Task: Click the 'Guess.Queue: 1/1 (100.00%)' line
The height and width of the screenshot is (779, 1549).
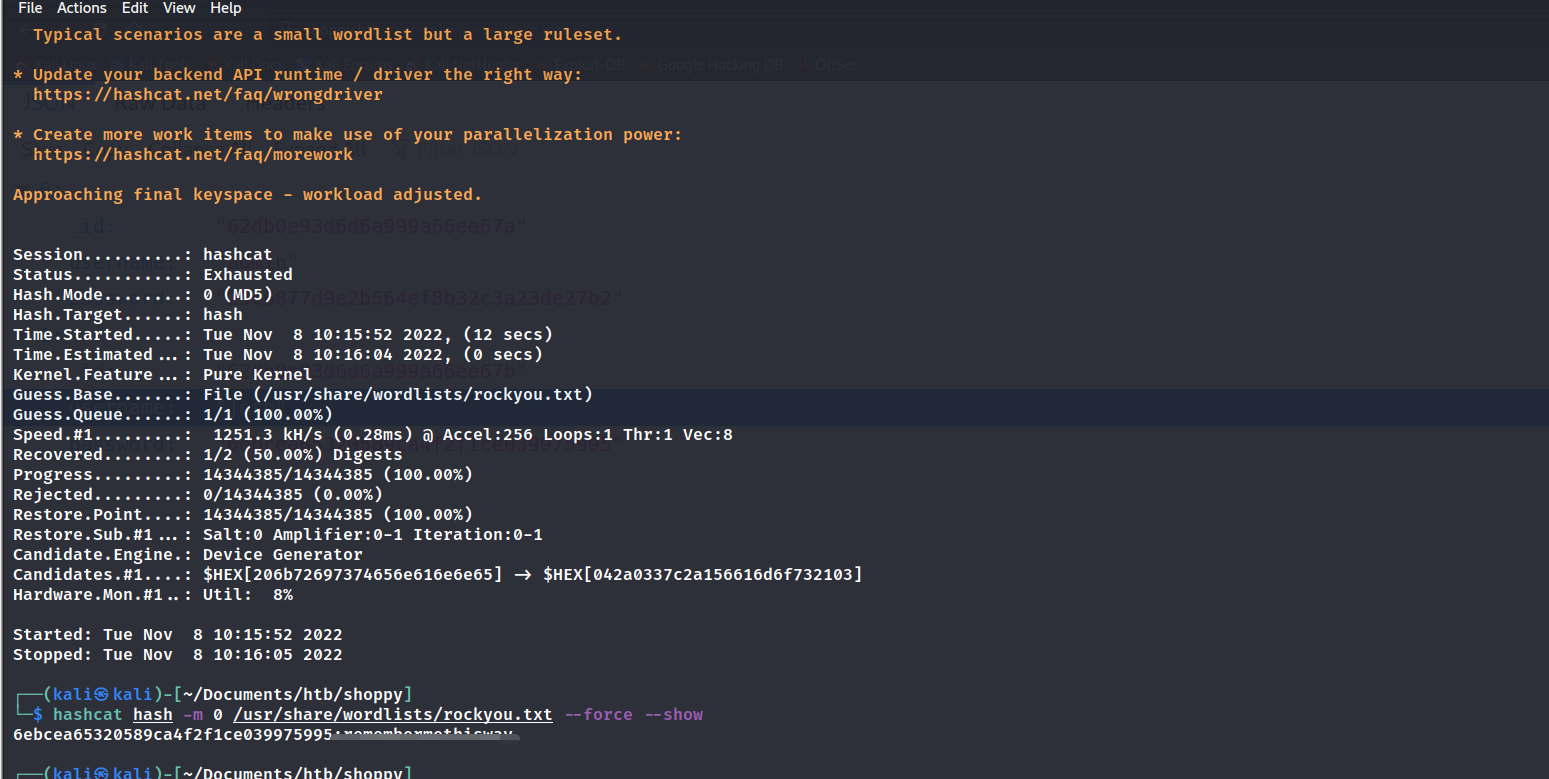Action: coord(173,415)
